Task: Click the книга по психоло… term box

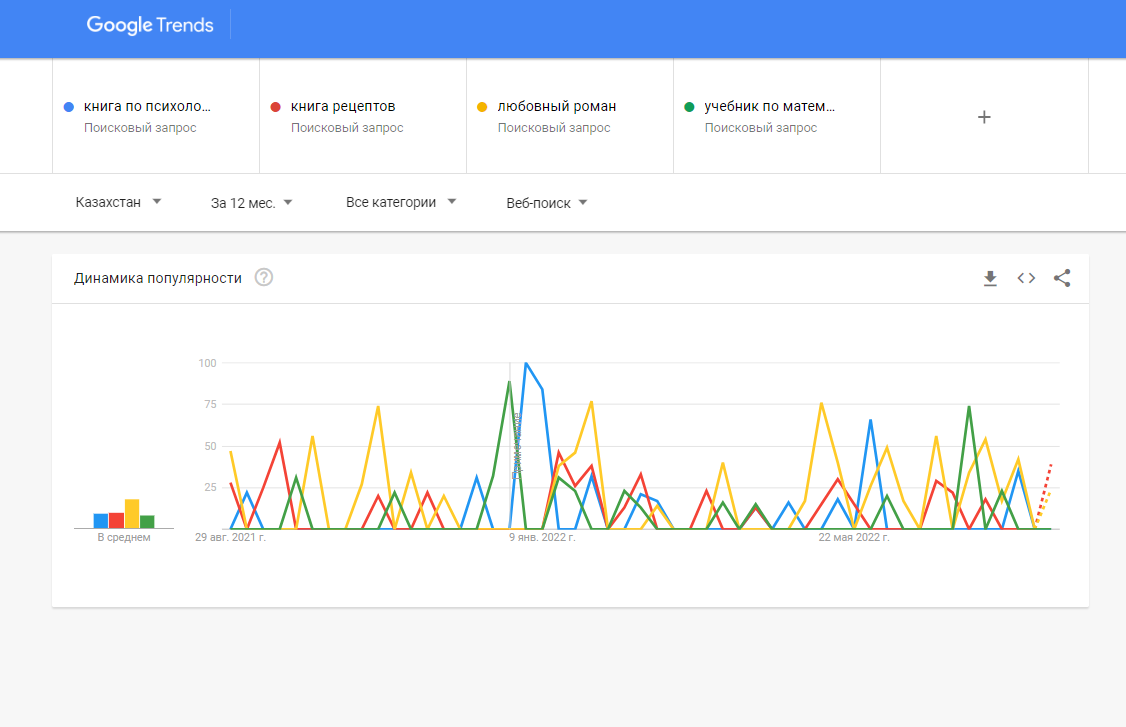Action: coord(156,116)
